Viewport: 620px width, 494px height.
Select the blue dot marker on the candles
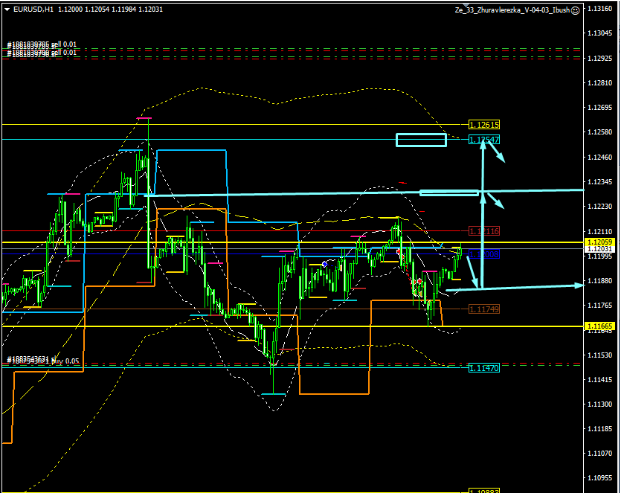point(324,263)
